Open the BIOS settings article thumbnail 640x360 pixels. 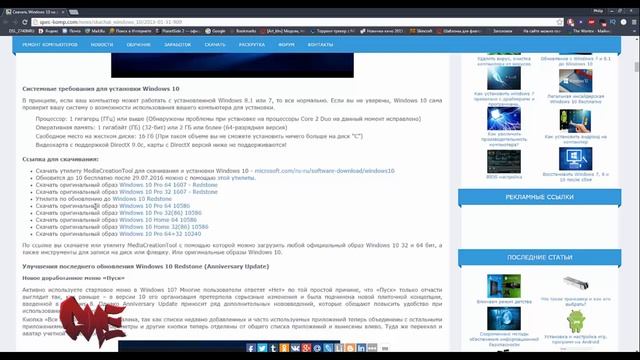tap(504, 162)
